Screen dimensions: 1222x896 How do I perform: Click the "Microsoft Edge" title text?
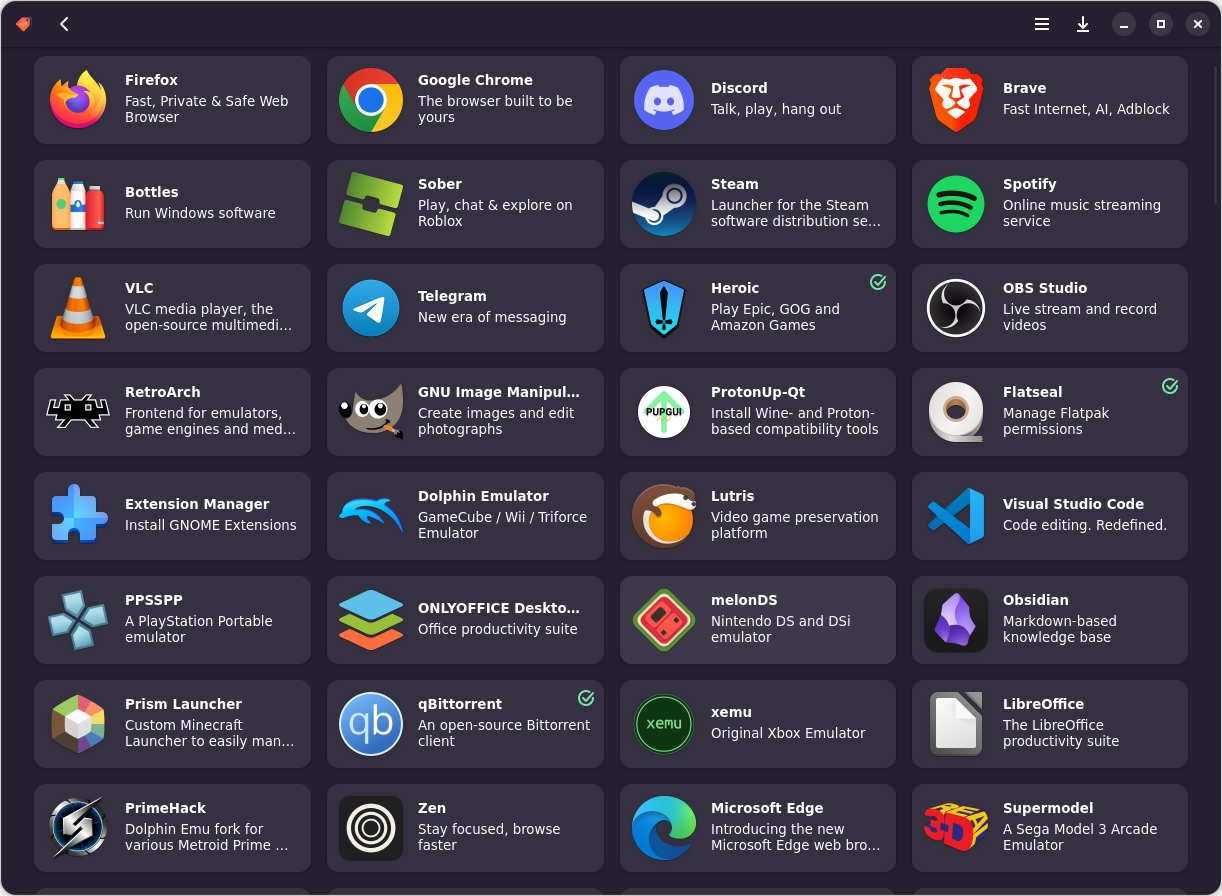coord(767,808)
